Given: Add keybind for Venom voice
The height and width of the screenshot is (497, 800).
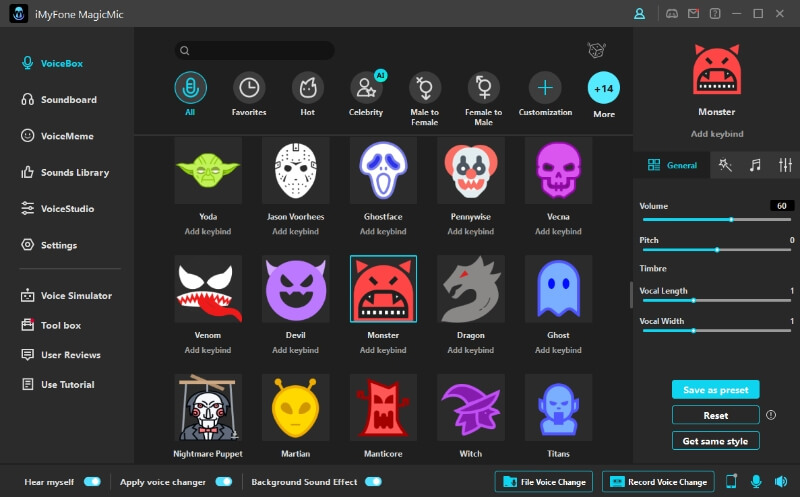Looking at the screenshot, I should (x=208, y=350).
